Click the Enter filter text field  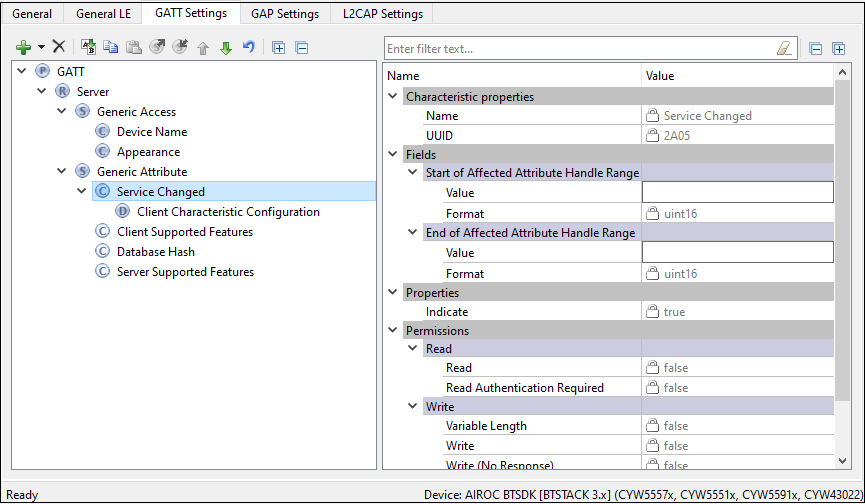(x=580, y=48)
